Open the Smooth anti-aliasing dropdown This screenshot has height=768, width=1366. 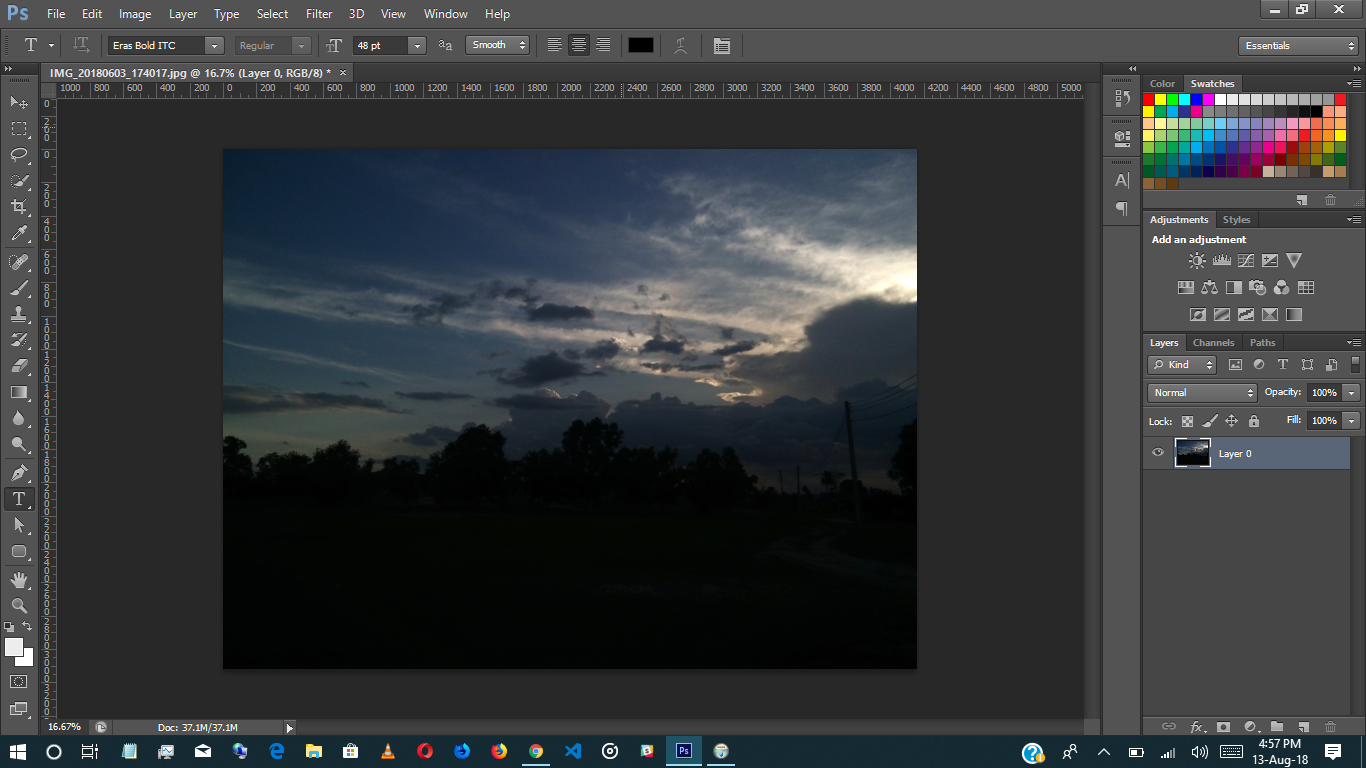tap(497, 45)
